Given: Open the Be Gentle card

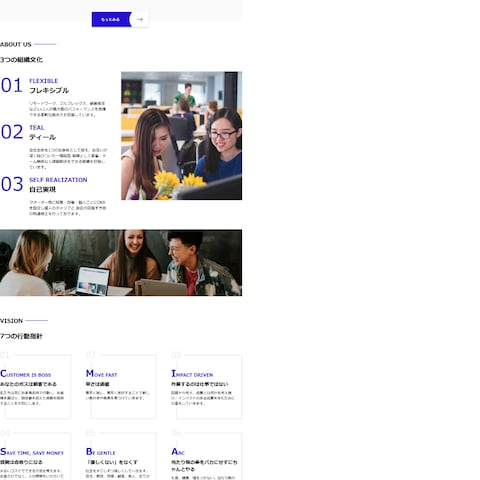Looking at the screenshot, I should click(x=121, y=456).
